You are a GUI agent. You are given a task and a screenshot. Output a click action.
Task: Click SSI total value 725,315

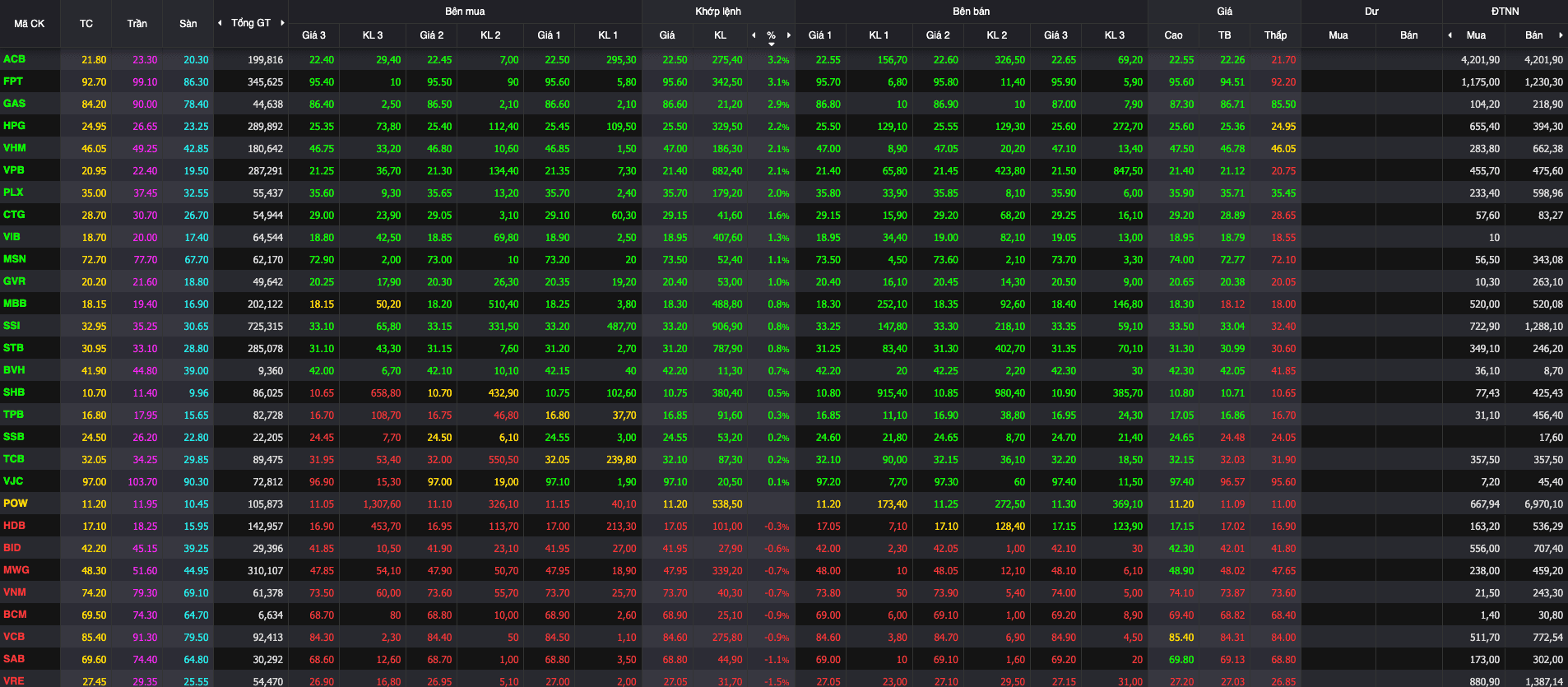click(x=265, y=327)
